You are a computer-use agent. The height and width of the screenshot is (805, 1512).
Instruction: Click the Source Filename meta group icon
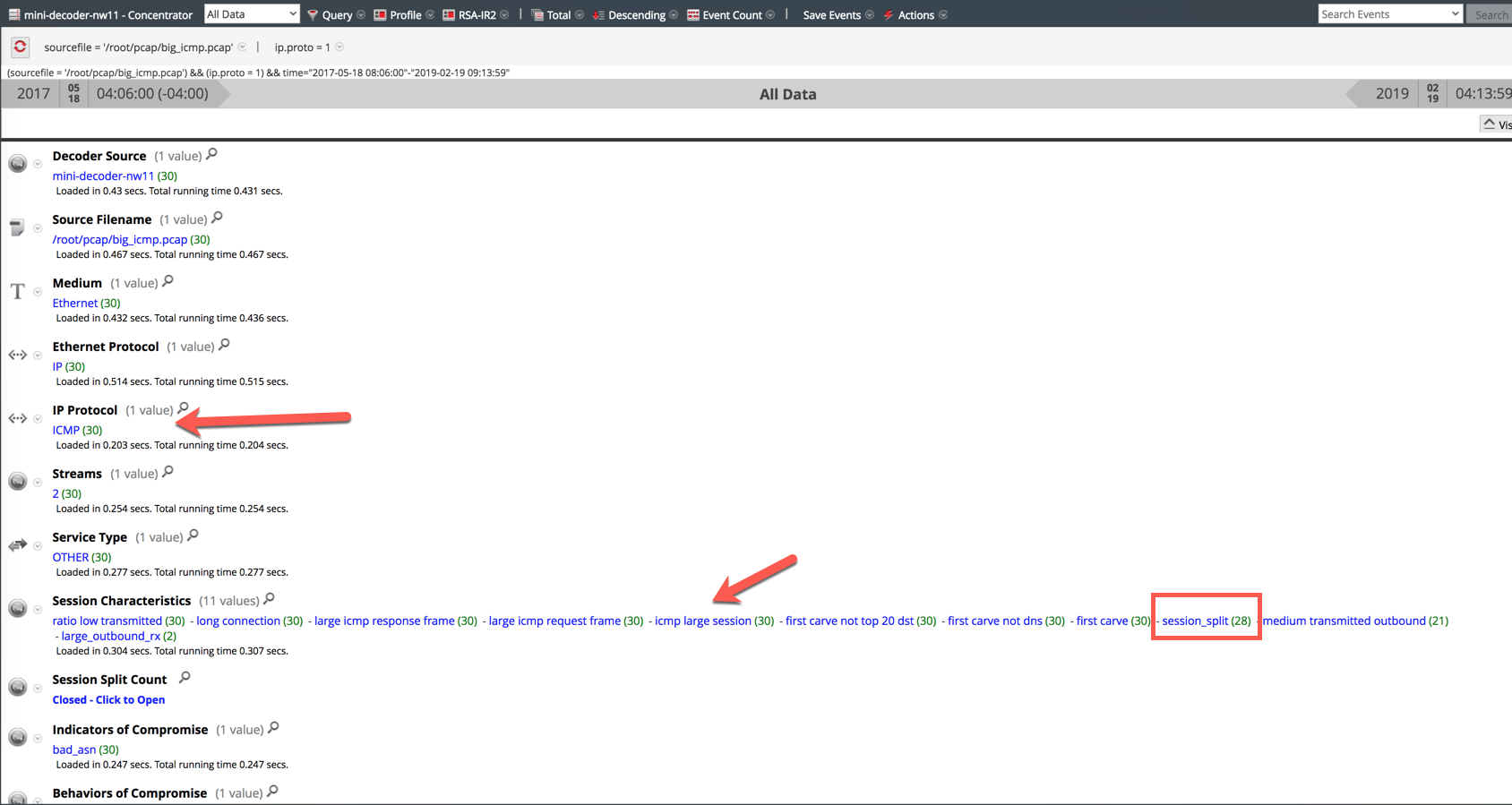pos(17,227)
